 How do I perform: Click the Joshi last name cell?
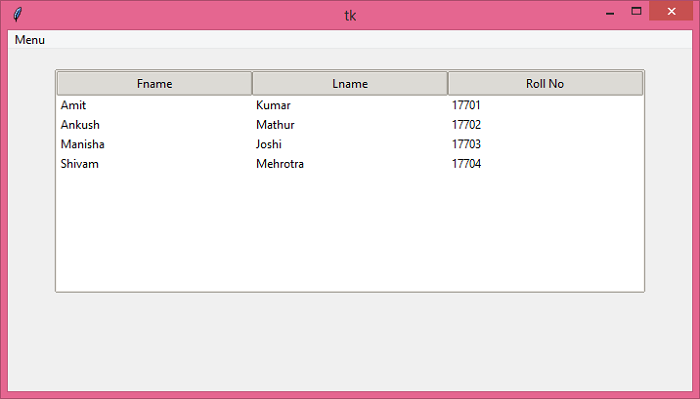point(269,144)
